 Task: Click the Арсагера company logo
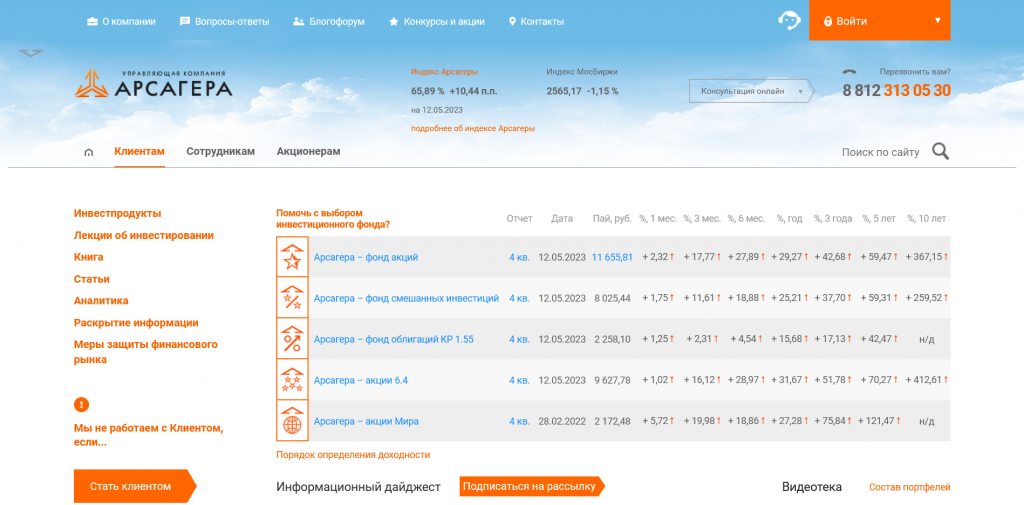(153, 85)
